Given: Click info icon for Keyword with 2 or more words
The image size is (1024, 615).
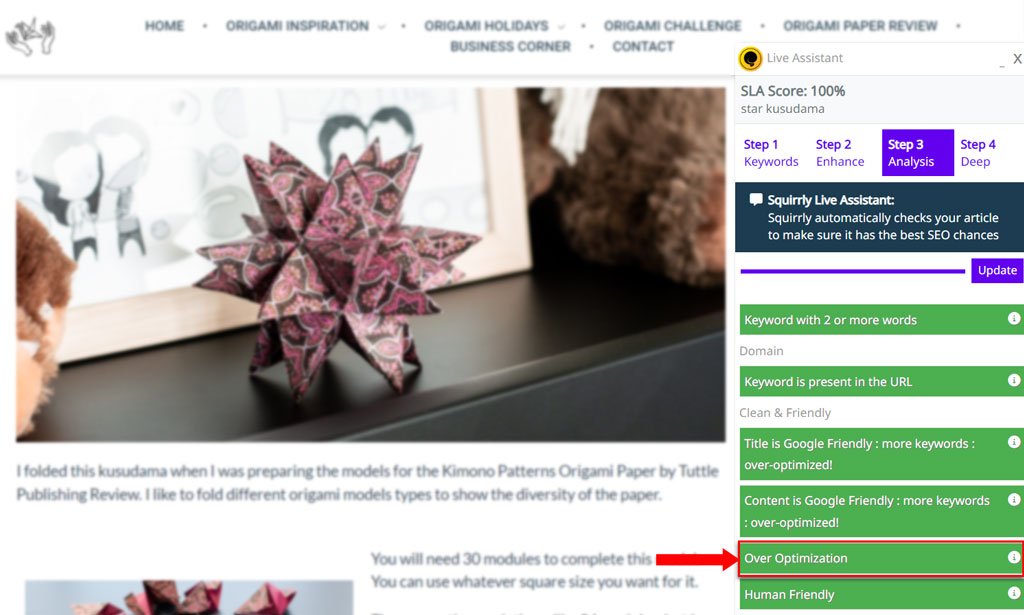Looking at the screenshot, I should [1014, 319].
